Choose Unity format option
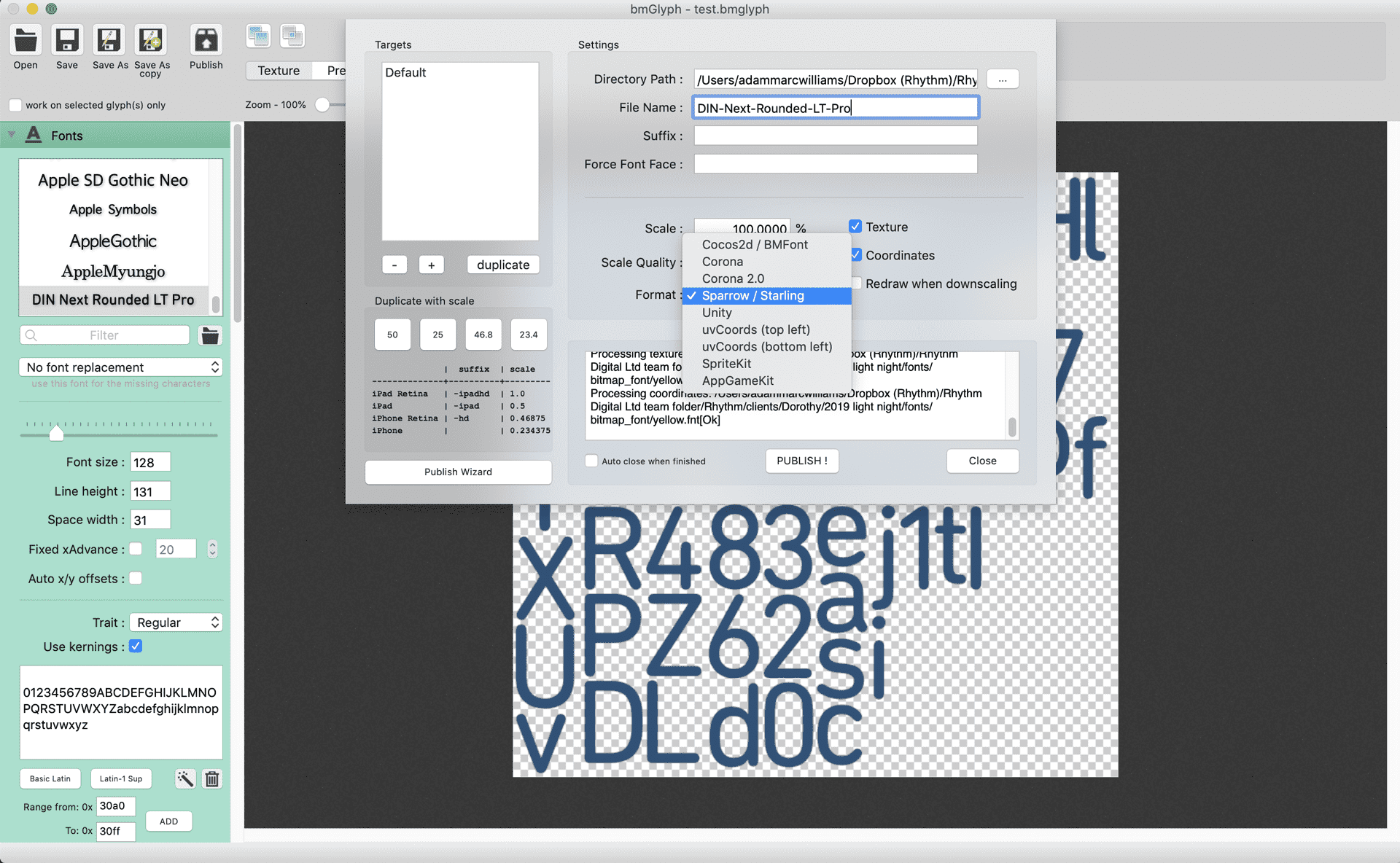Screen dimensions: 1400x863 pos(767,313)
